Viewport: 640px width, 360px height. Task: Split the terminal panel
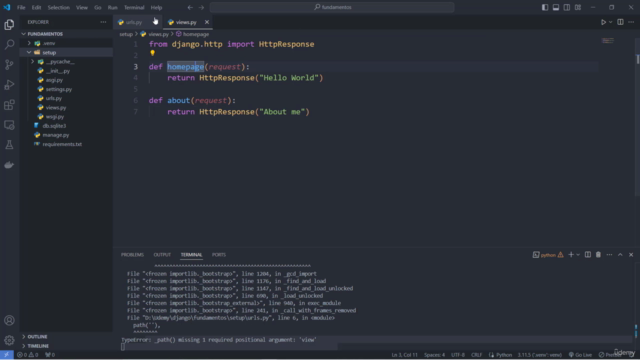click(x=588, y=255)
